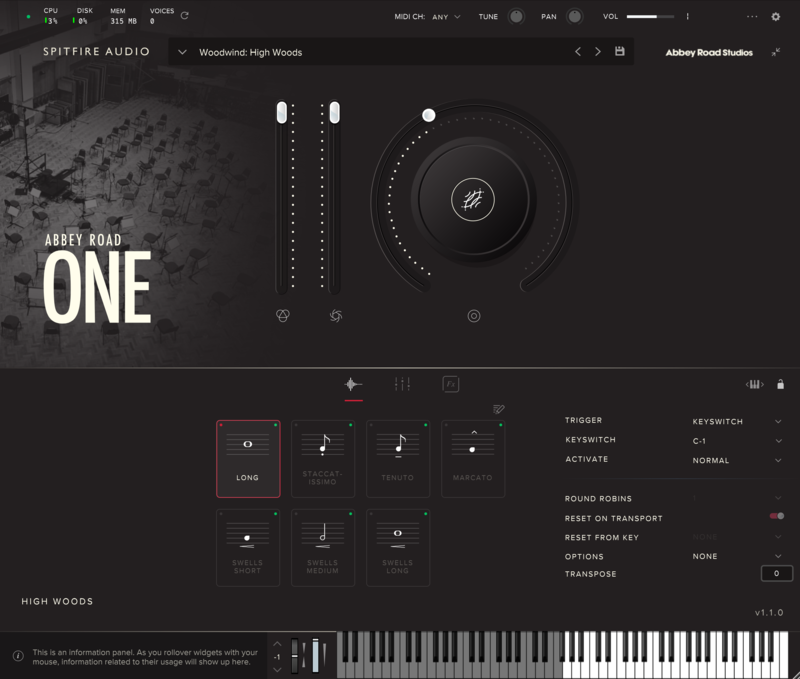Screen dimensions: 800x679
Task: Click the edit techniques pencil icon
Action: 498,409
